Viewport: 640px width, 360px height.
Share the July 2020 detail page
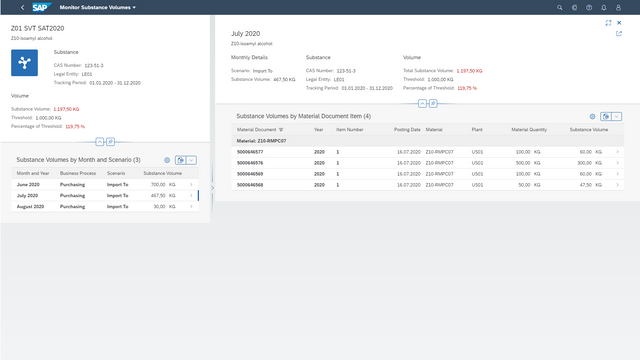tap(619, 33)
